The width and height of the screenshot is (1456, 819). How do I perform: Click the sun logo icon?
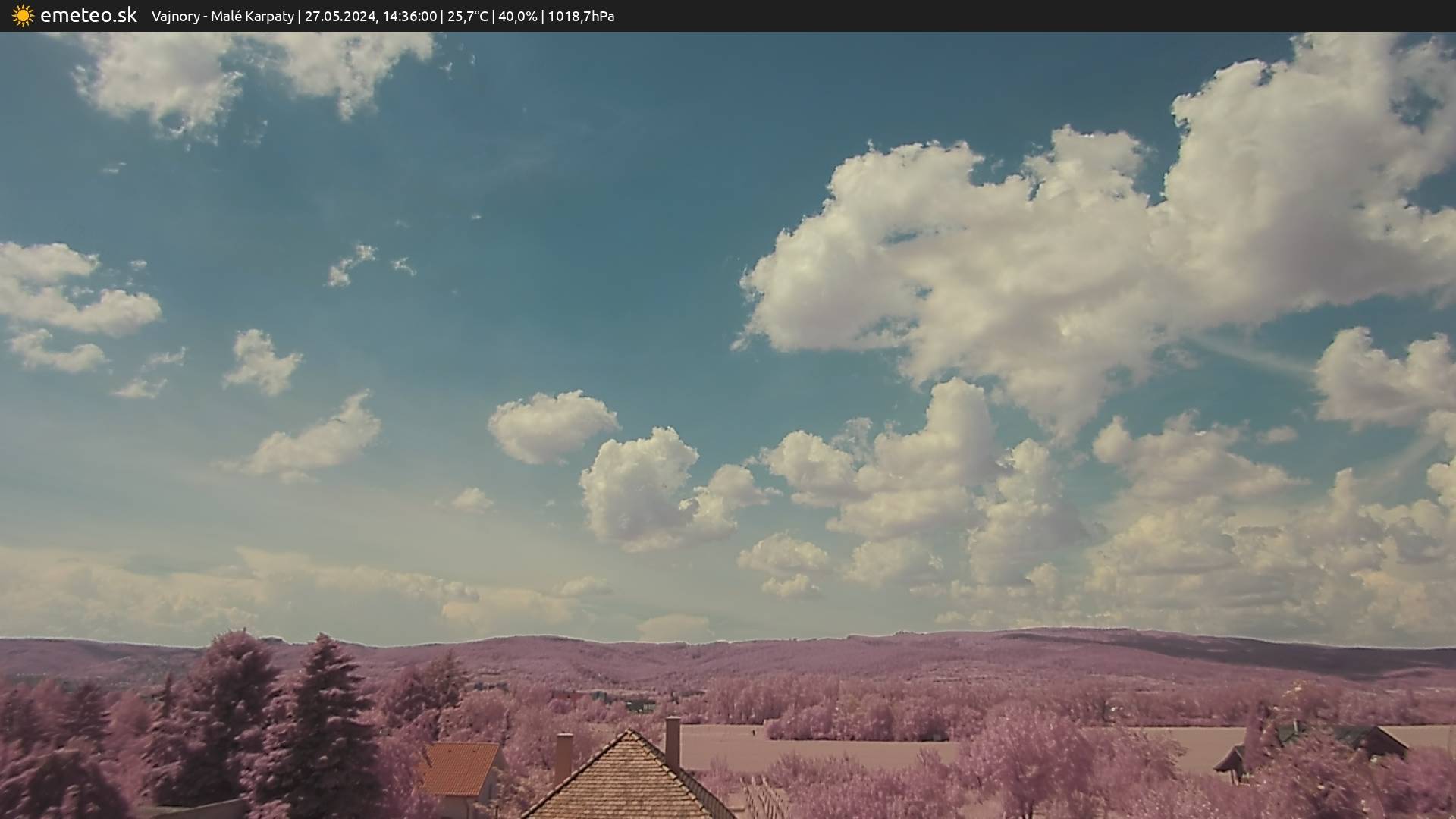23,15
